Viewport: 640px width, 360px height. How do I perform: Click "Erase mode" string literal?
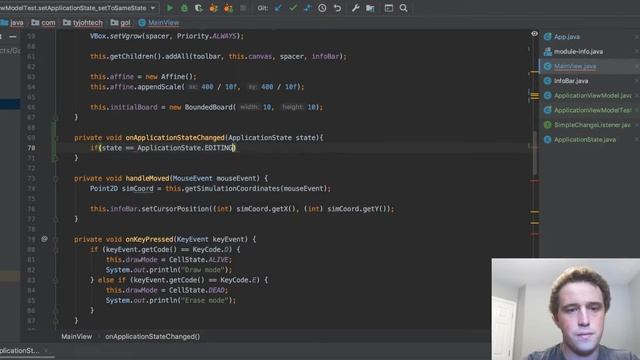tap(205, 300)
